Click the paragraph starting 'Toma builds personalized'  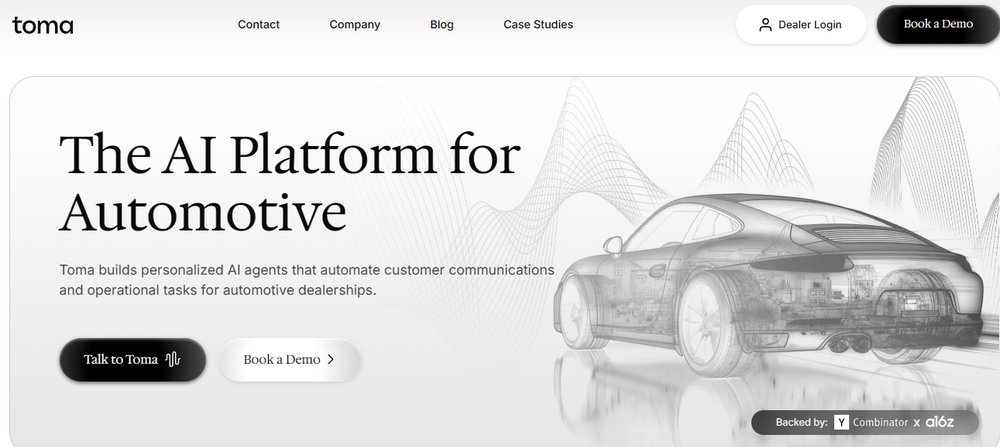pyautogui.click(x=307, y=280)
